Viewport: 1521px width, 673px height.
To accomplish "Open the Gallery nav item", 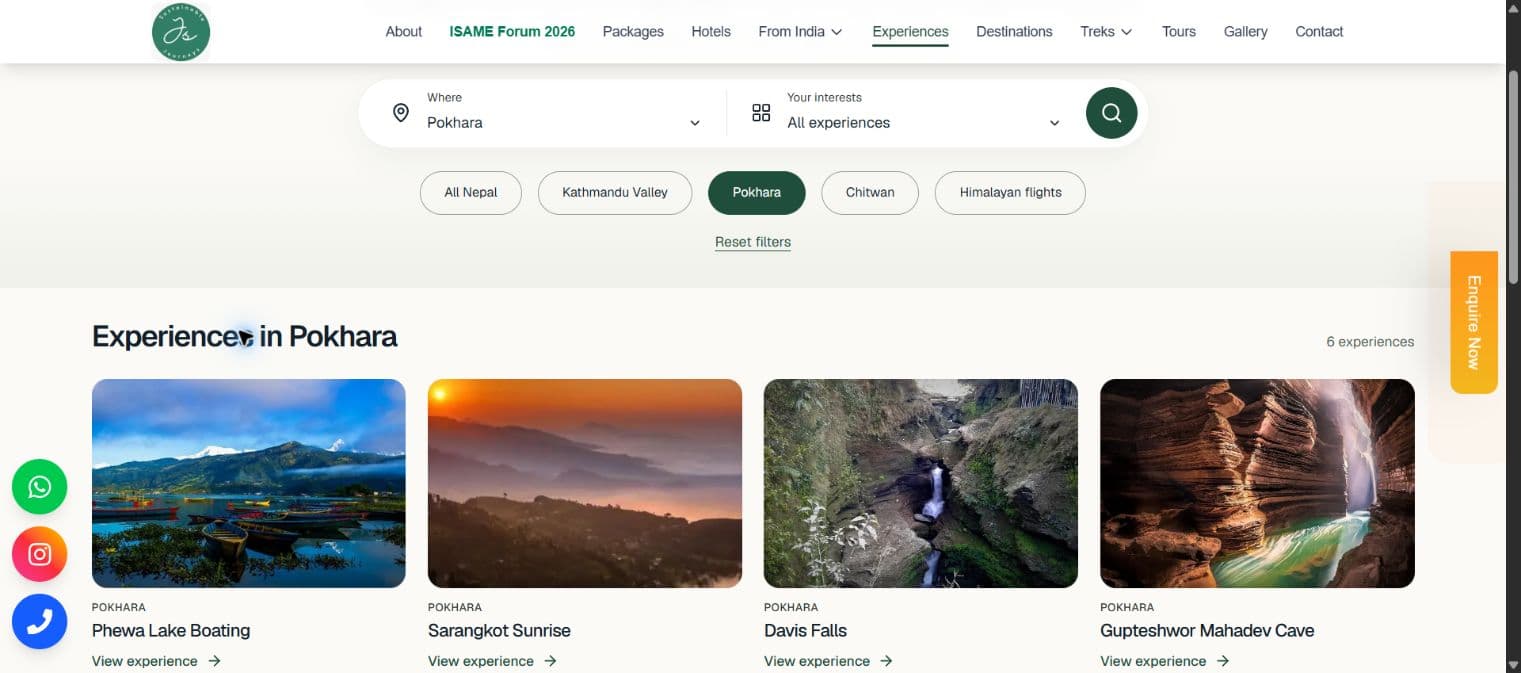I will [x=1246, y=32].
